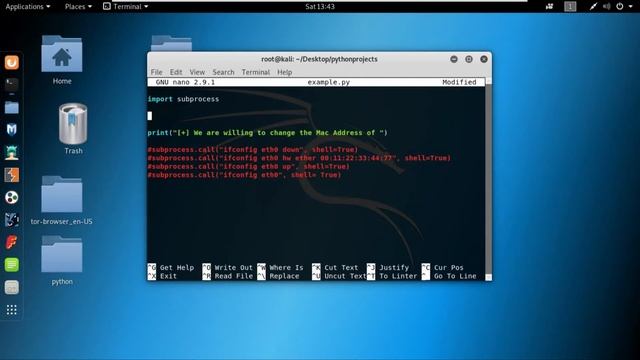Click the 'Write Out' nano shortcut
The image size is (640, 360).
(228, 268)
